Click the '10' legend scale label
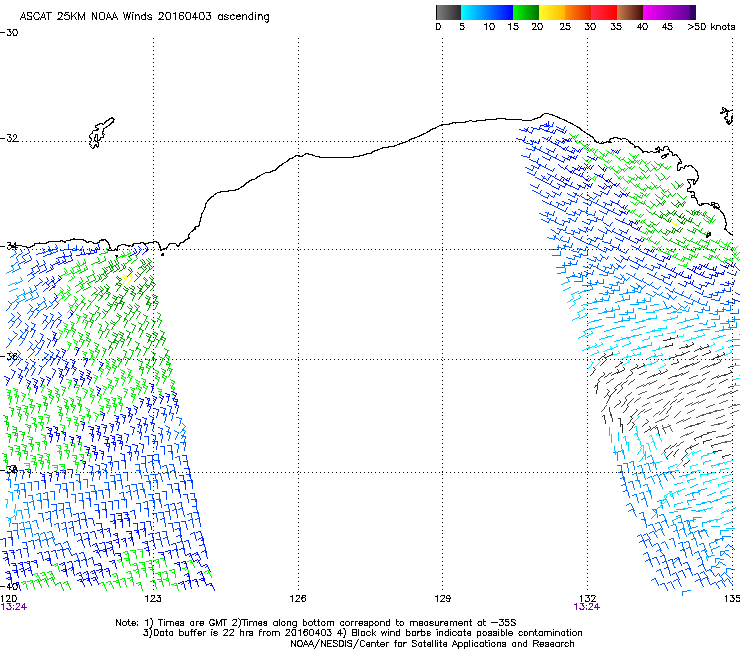Screen dimensions: 740x650 (x=489, y=27)
